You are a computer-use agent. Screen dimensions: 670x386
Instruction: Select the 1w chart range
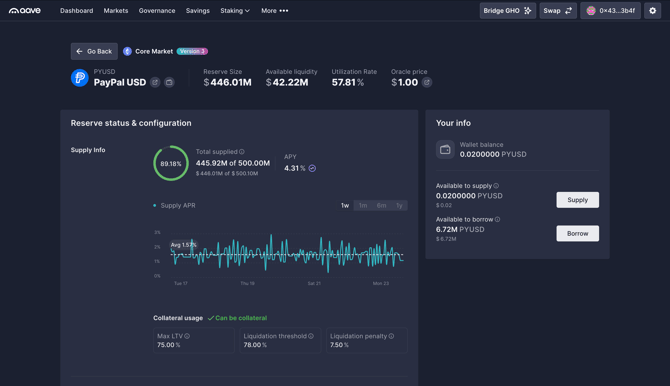click(x=345, y=206)
